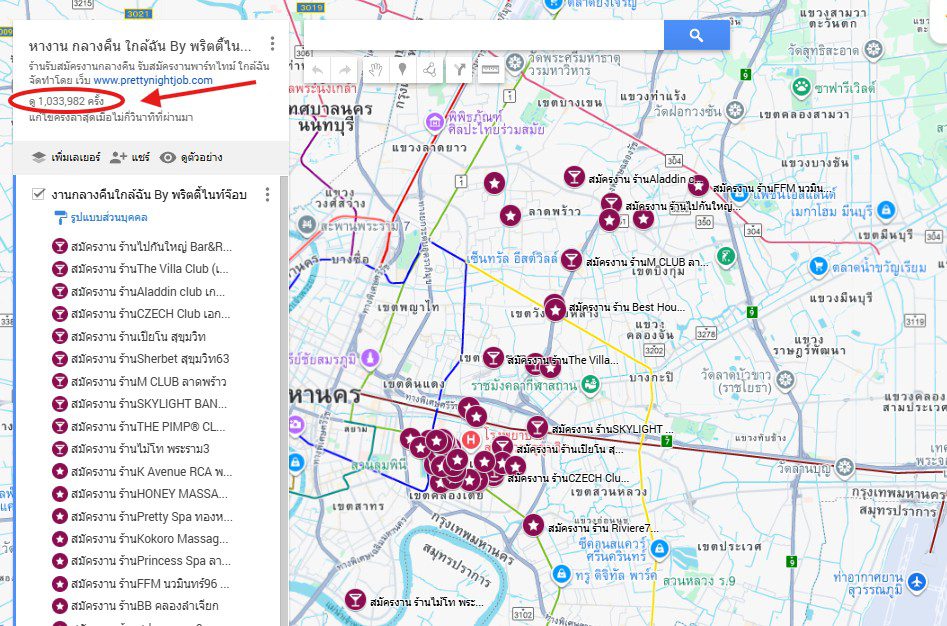Click the blue search magnifier button
Image resolution: width=947 pixels, height=626 pixels.
pyautogui.click(x=696, y=36)
